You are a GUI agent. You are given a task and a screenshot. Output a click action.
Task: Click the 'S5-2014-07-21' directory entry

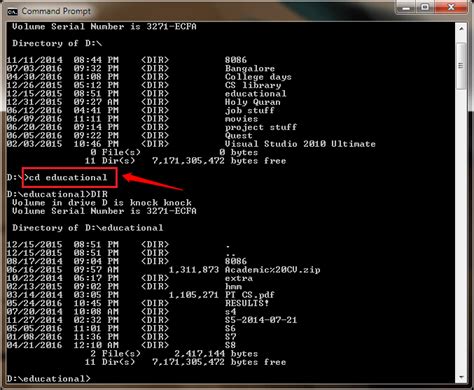(261, 320)
